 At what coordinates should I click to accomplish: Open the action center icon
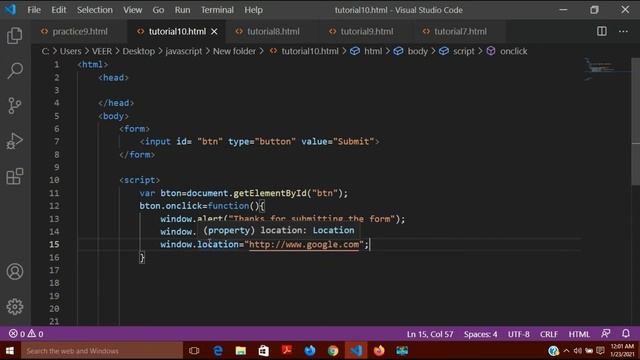point(600,351)
